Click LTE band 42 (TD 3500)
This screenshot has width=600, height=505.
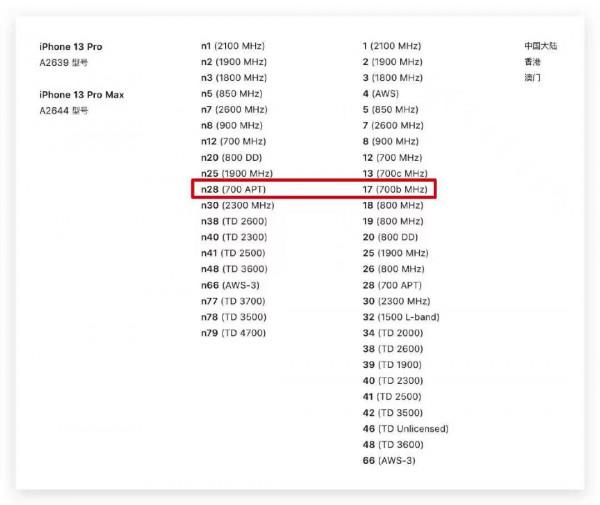pos(393,413)
